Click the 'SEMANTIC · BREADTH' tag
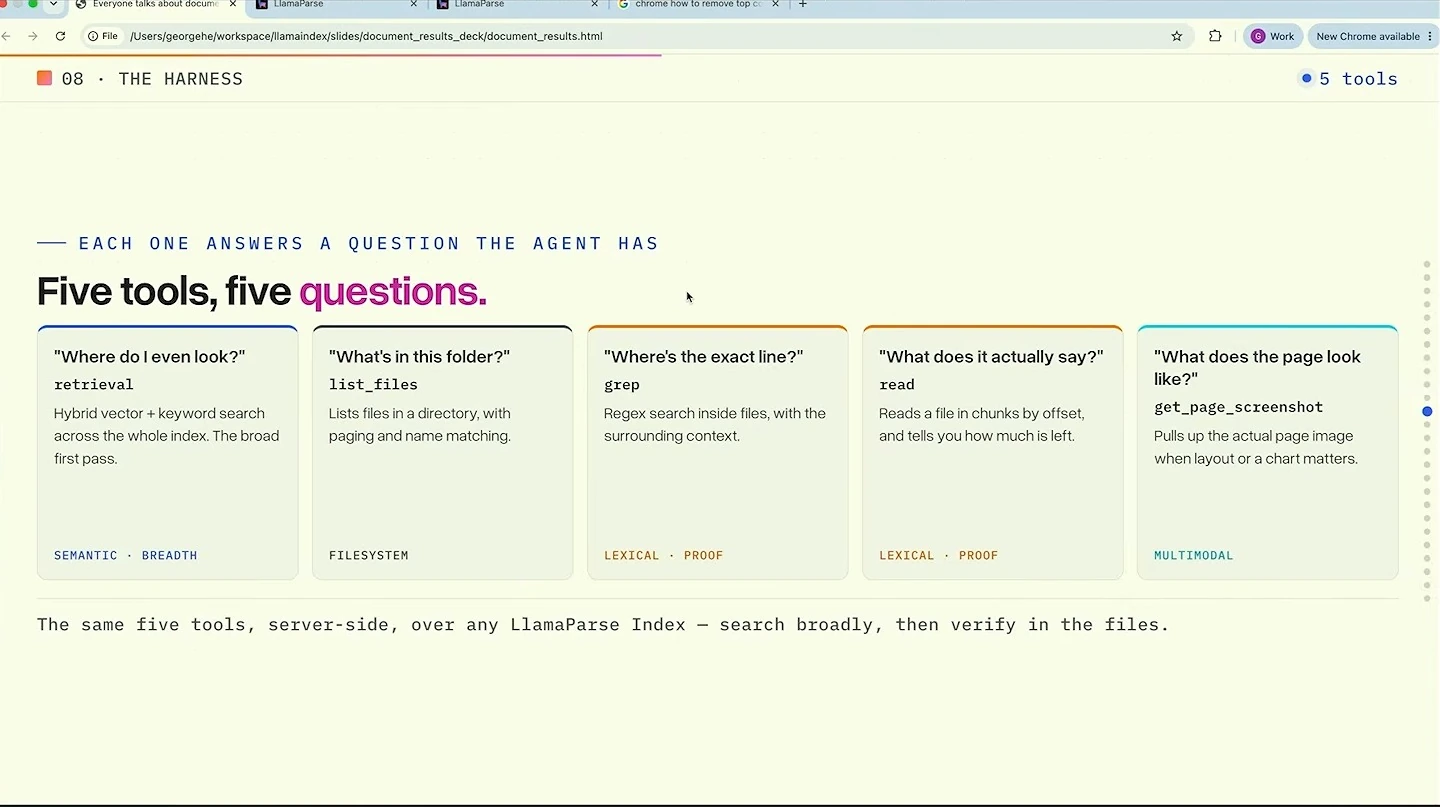Viewport: 1440px width, 807px height. tap(126, 555)
